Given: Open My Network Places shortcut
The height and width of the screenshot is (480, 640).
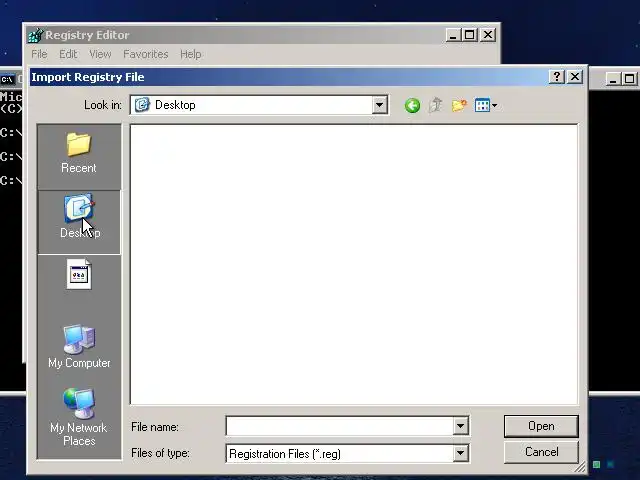Looking at the screenshot, I should point(79,417).
